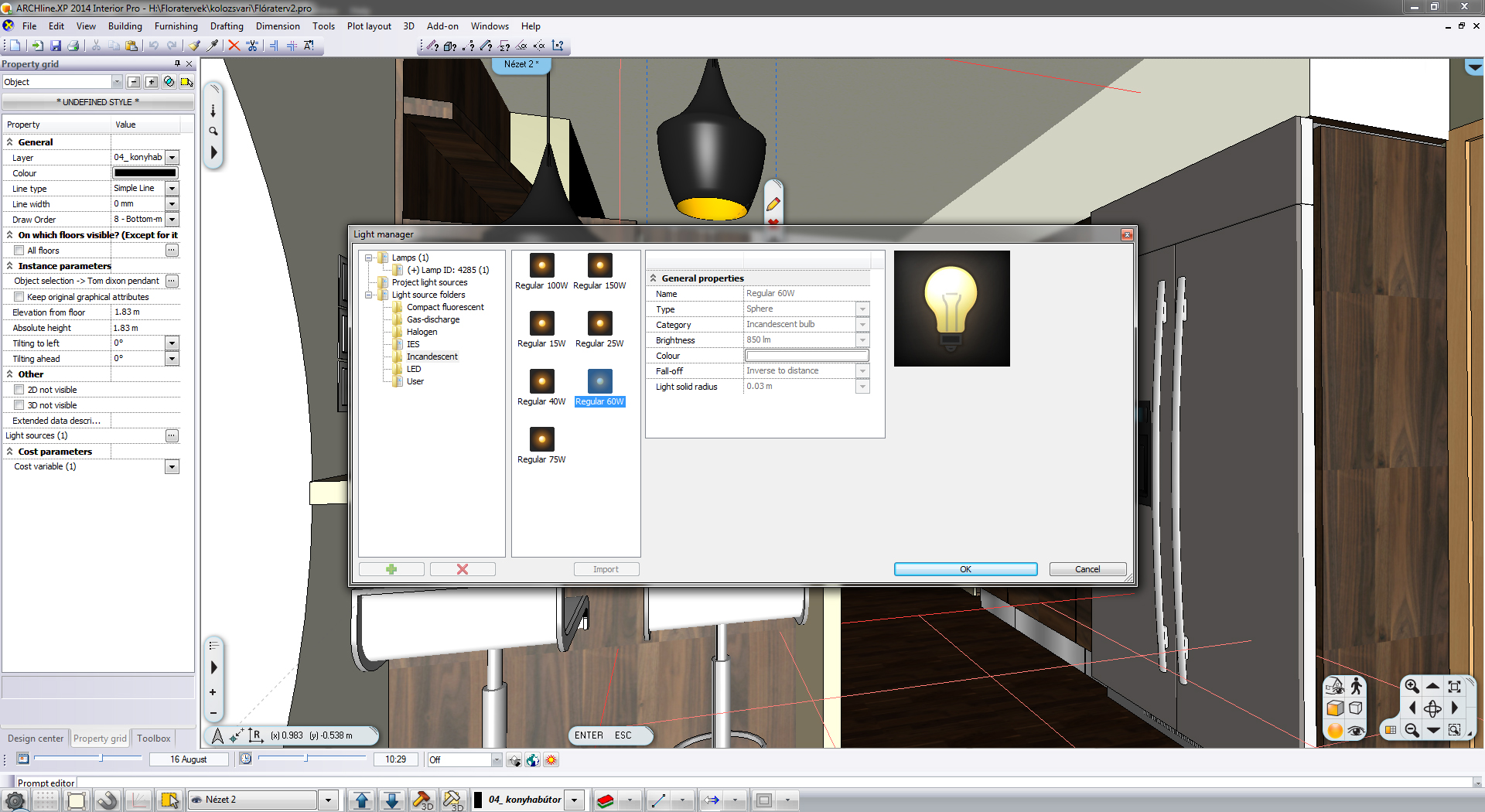Viewport: 1485px width, 812px height.
Task: Click the eyedropper tool in toolbar
Action: 213,46
